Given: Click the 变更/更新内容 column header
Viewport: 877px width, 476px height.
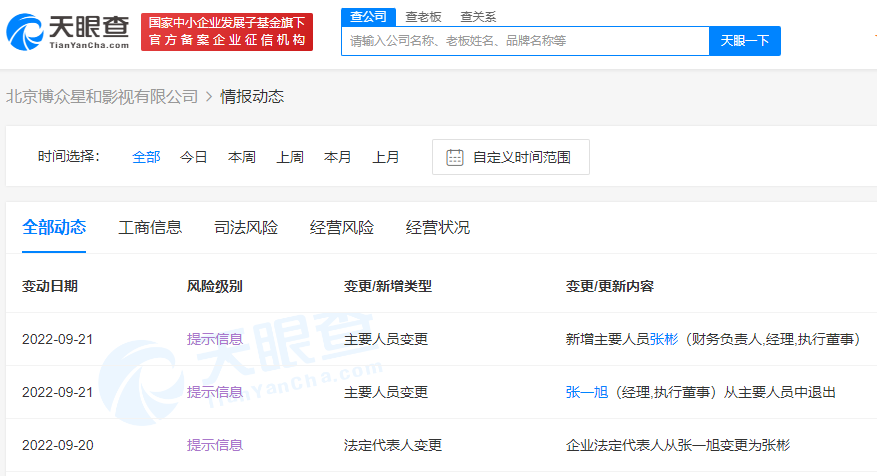Looking at the screenshot, I should (610, 286).
